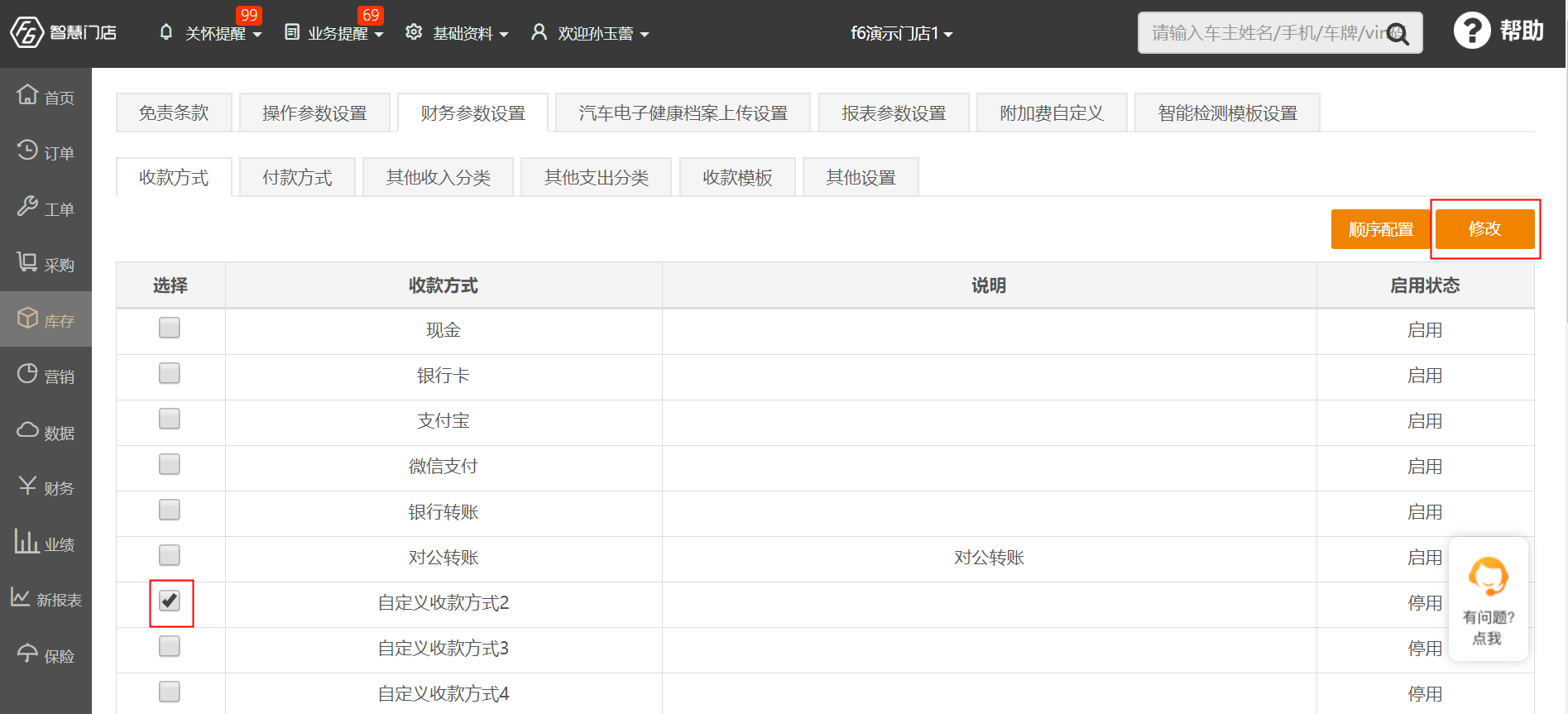This screenshot has width=1568, height=714.
Task: Click the 启用状态 column header
Action: point(1425,285)
